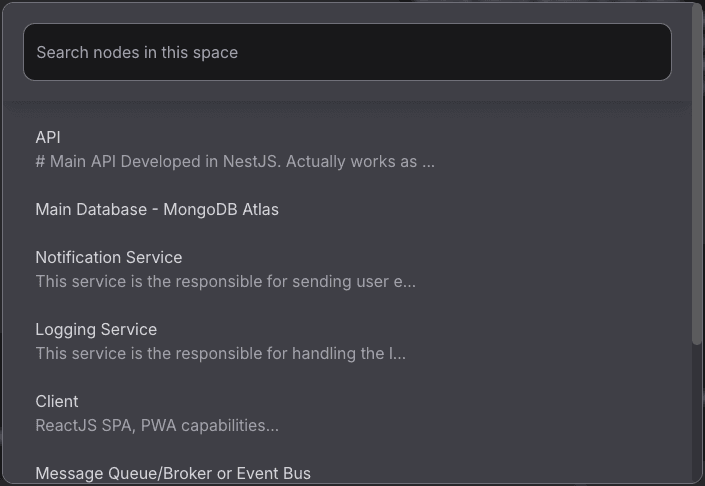Click the word 'Logging' in service title
705x486 pixels.
[x=64, y=330]
